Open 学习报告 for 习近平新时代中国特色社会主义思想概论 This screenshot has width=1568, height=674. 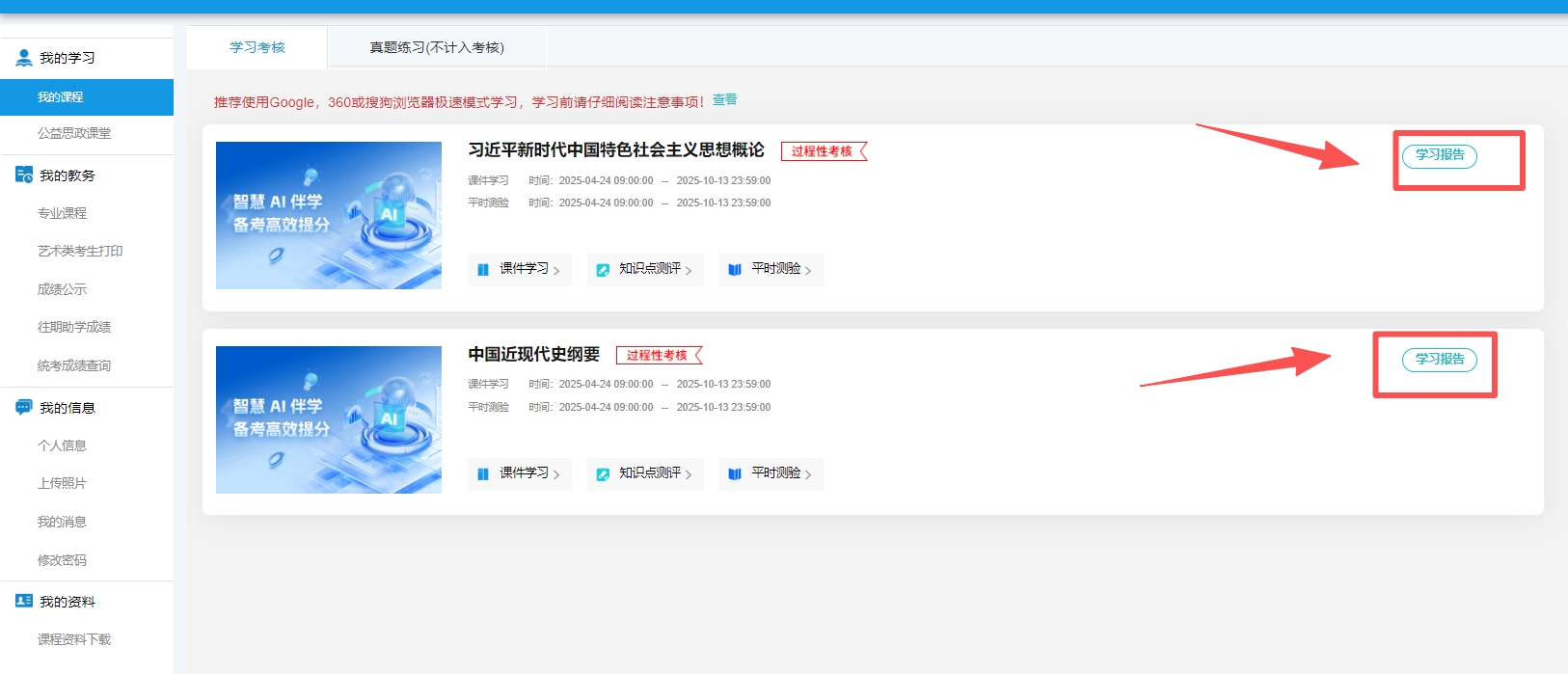point(1439,155)
